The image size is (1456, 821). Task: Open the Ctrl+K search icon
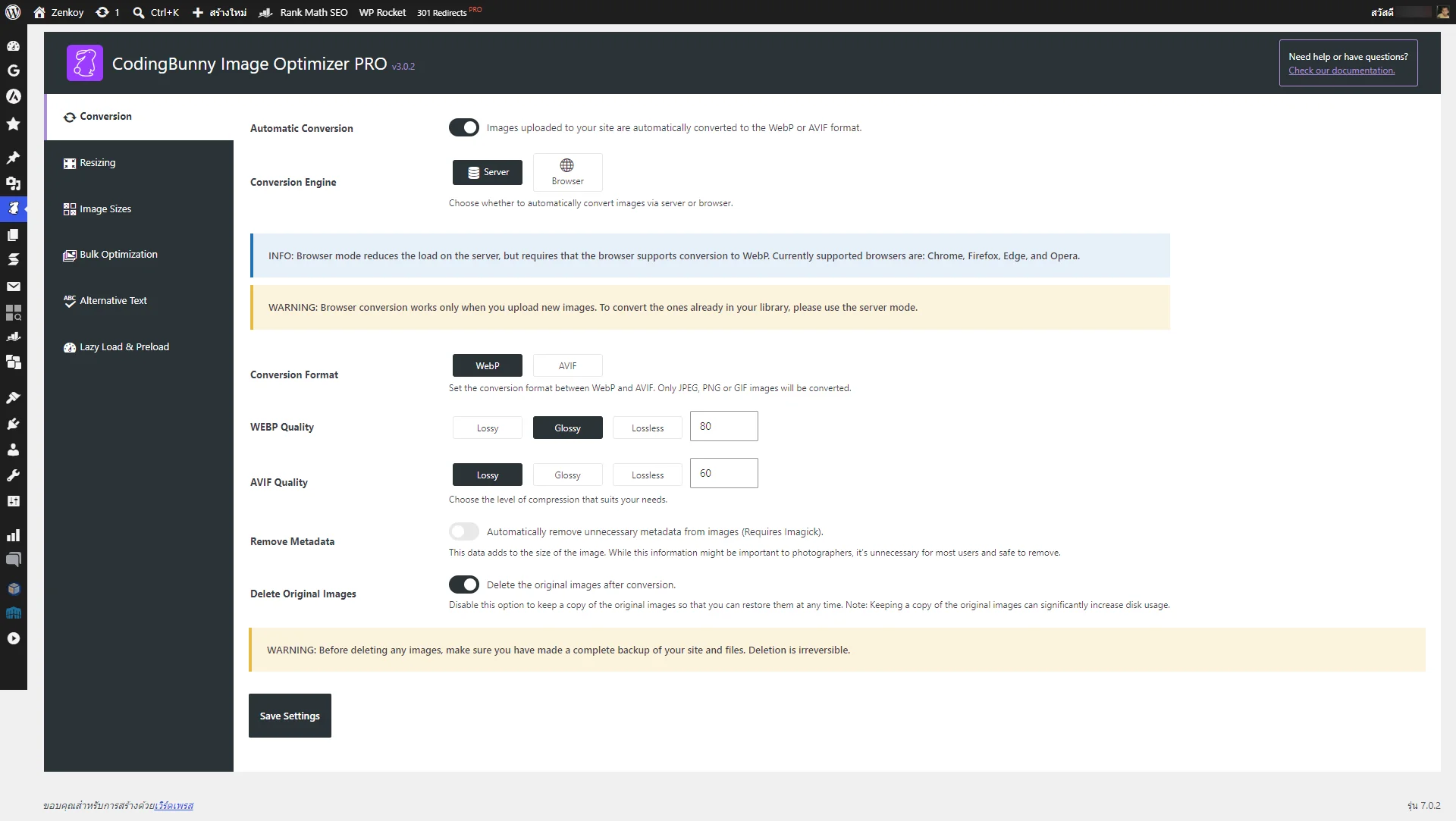tap(139, 12)
